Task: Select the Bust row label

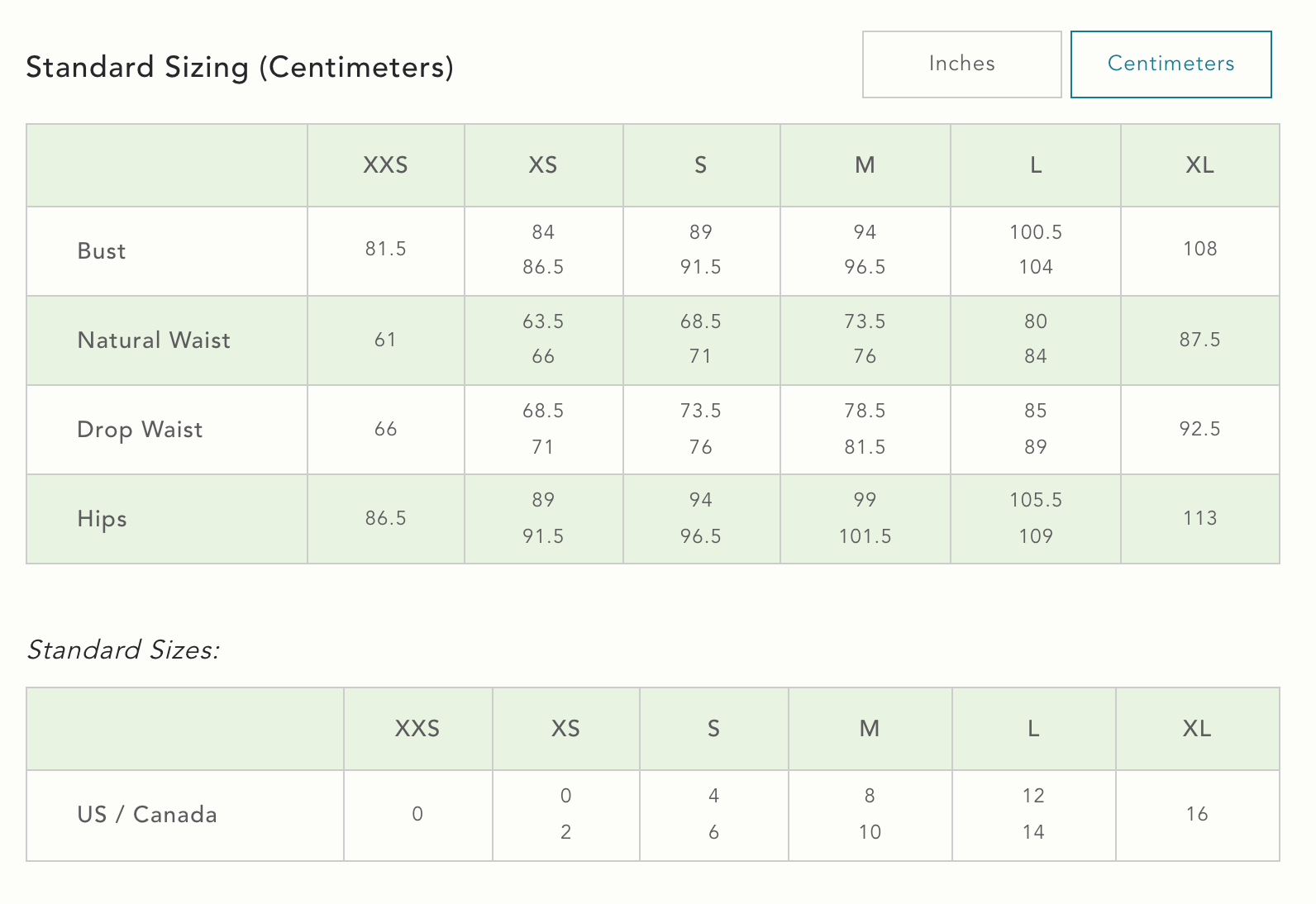Action: pos(102,251)
